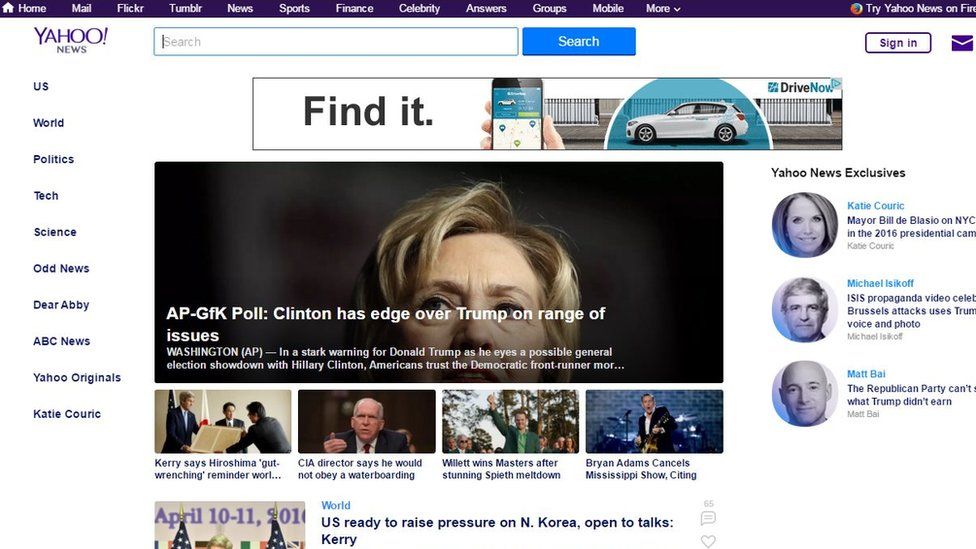Click Matt Bai's round portrait
976x549 pixels.
[x=805, y=393]
